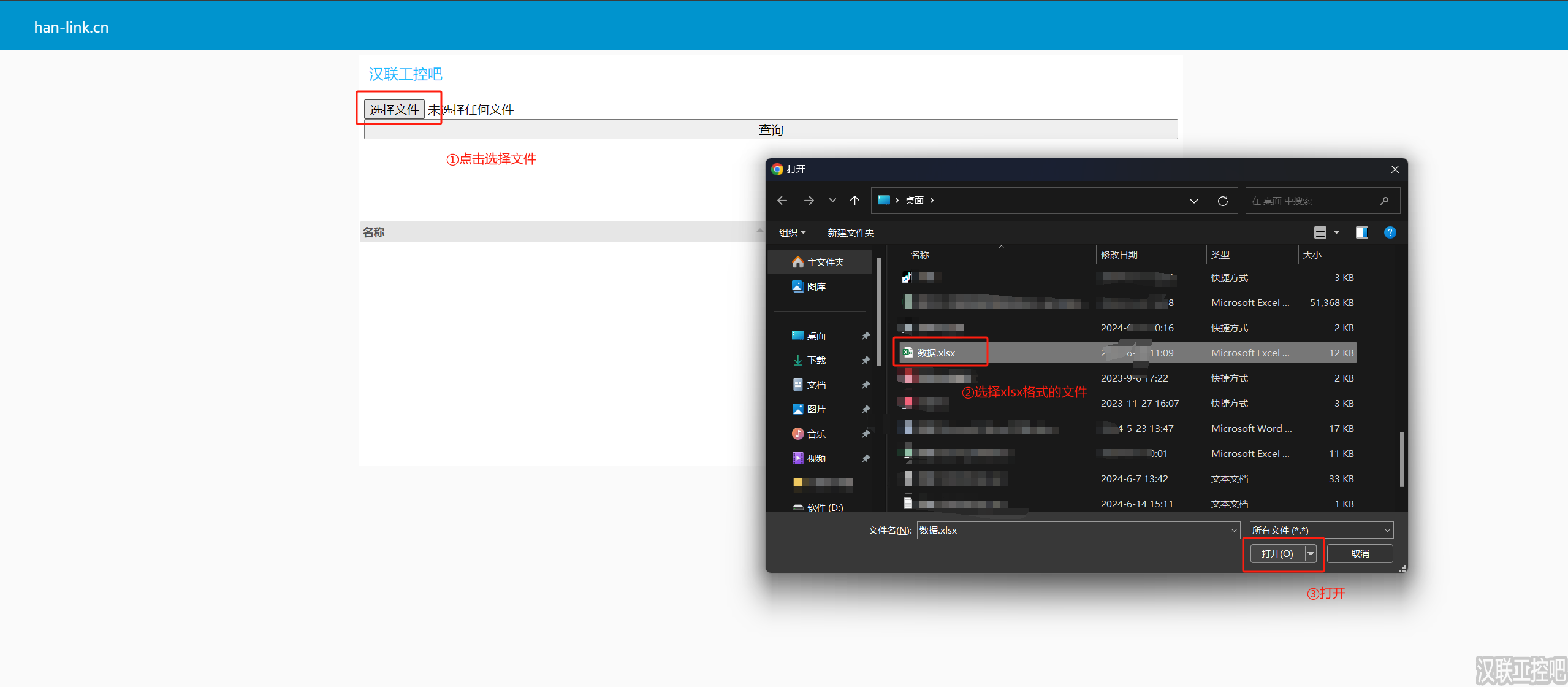
Task: Toggle the pin next to 桌面
Action: point(866,335)
